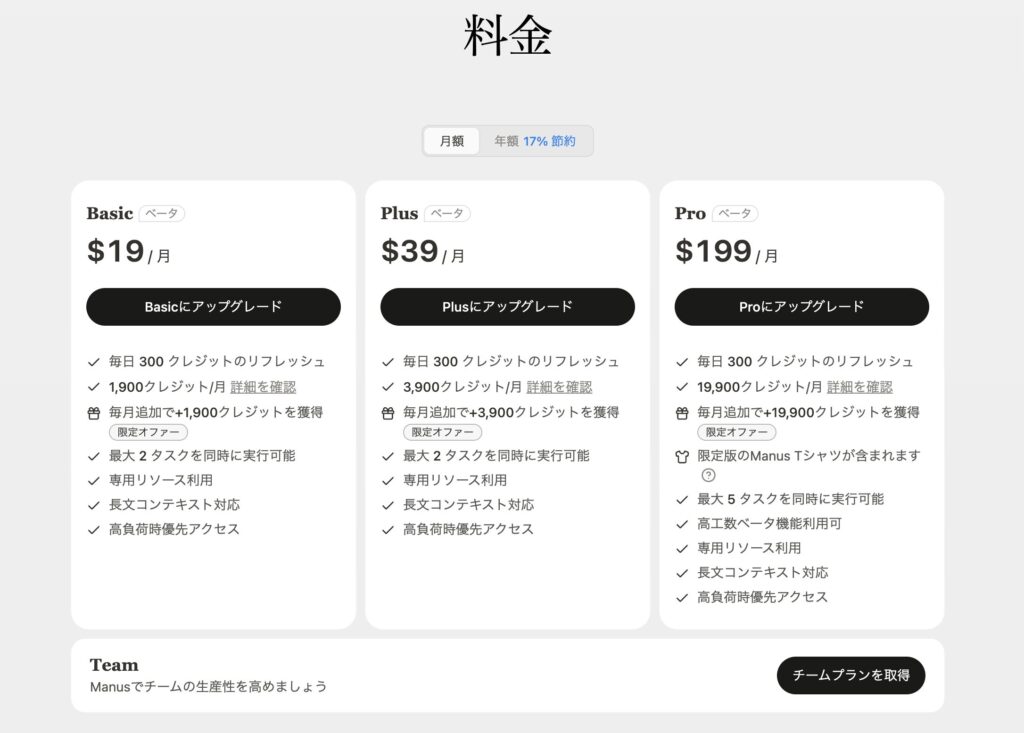Click 最大 5 タスクを同時に実行可能 text

click(x=790, y=500)
